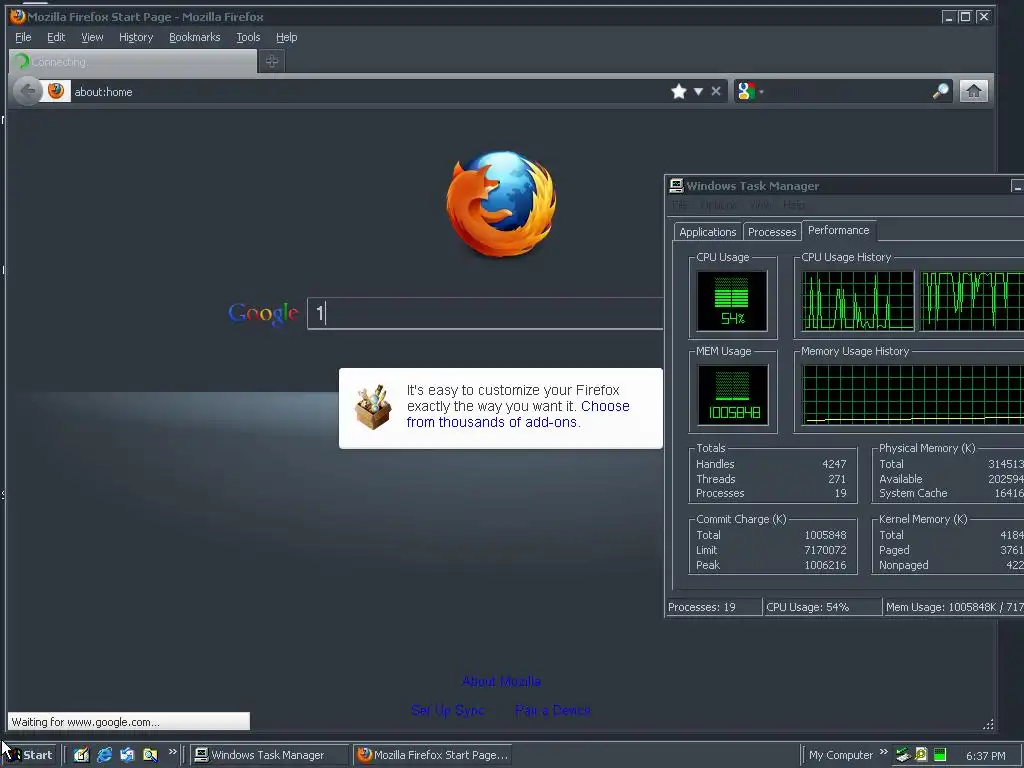Open the Google search engine icon in the search bar
The width and height of the screenshot is (1024, 768).
pos(745,91)
